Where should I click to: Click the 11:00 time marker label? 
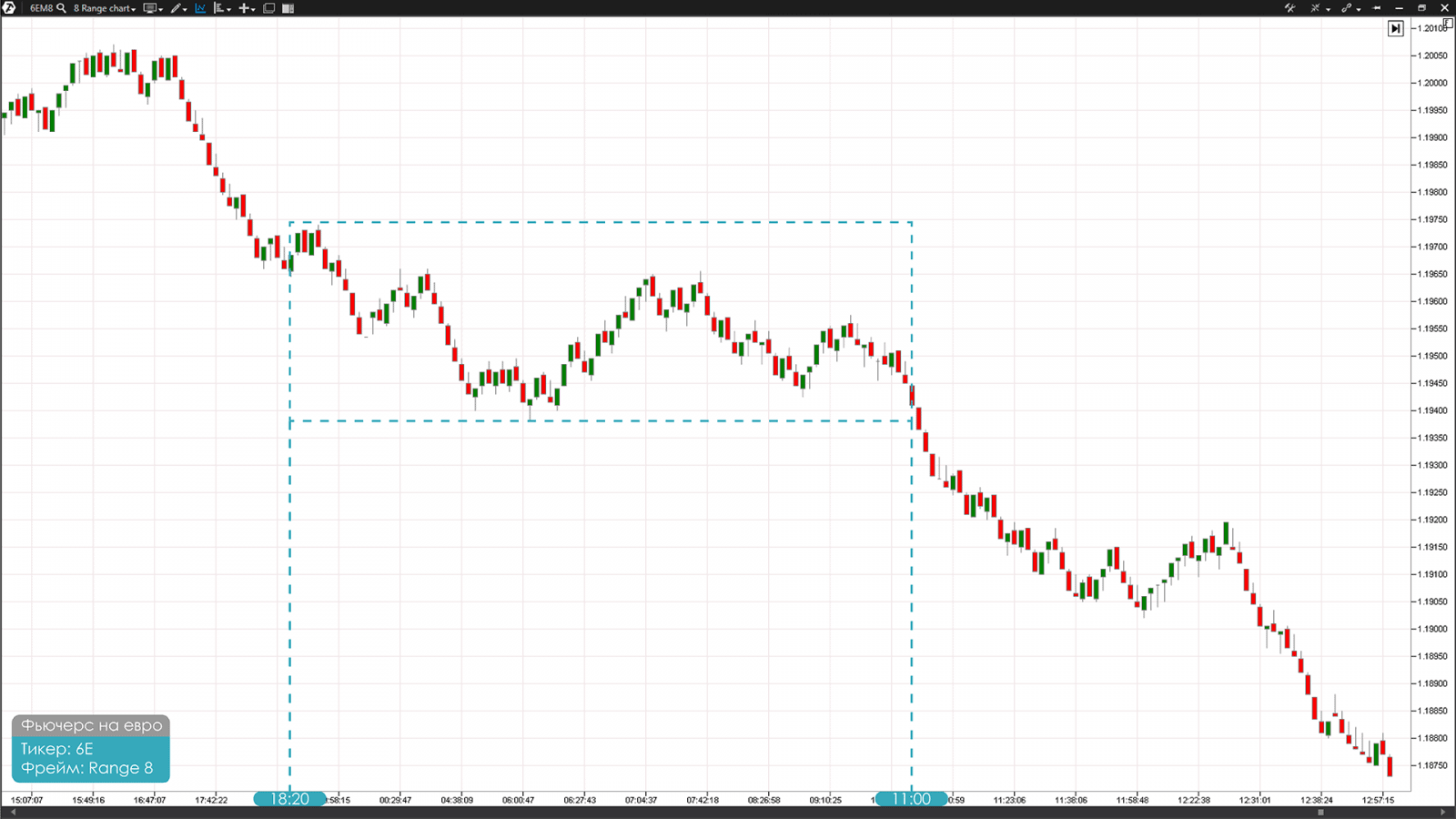pyautogui.click(x=911, y=799)
